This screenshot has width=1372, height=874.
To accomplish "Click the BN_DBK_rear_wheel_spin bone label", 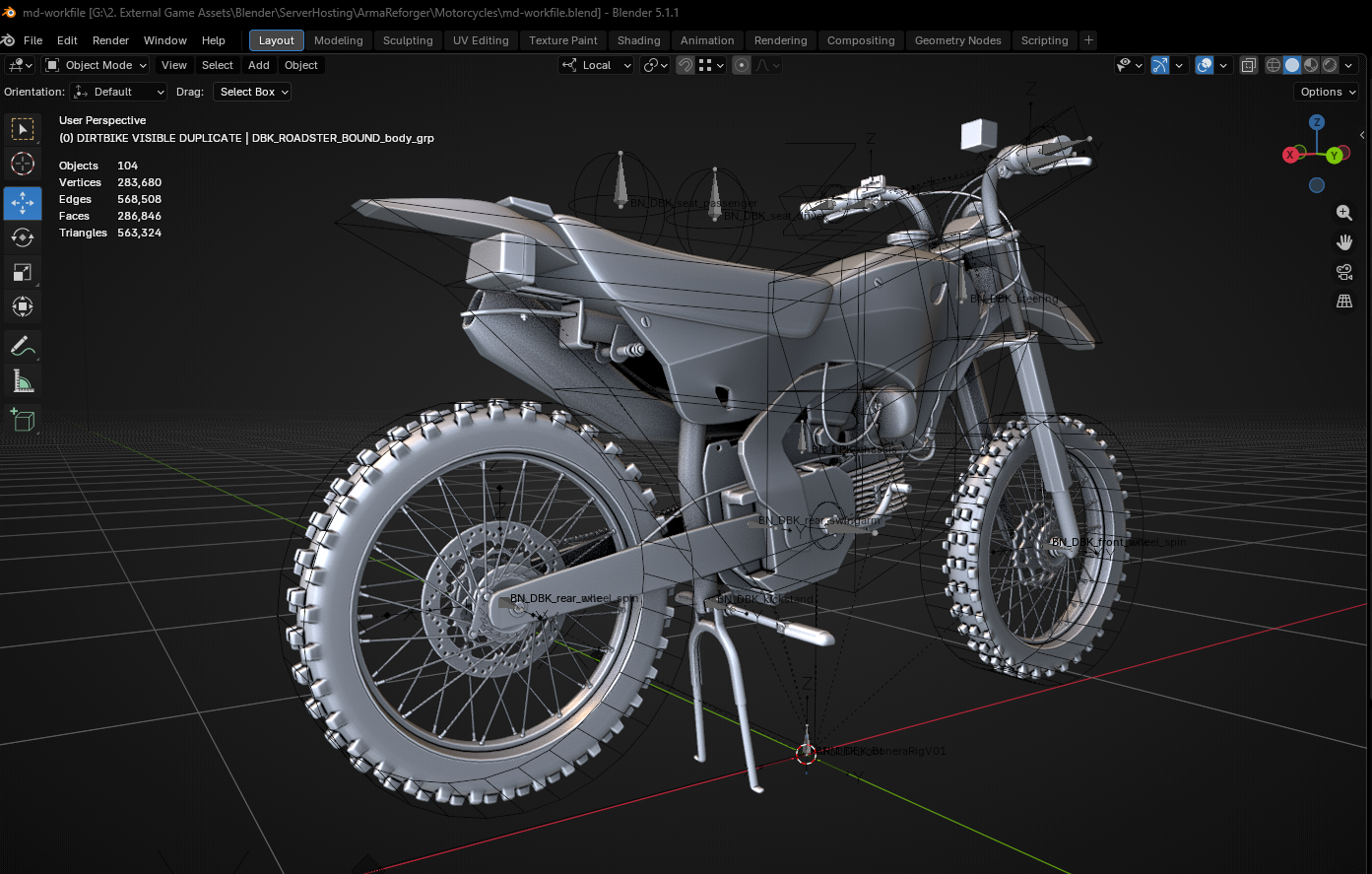I will click(574, 598).
